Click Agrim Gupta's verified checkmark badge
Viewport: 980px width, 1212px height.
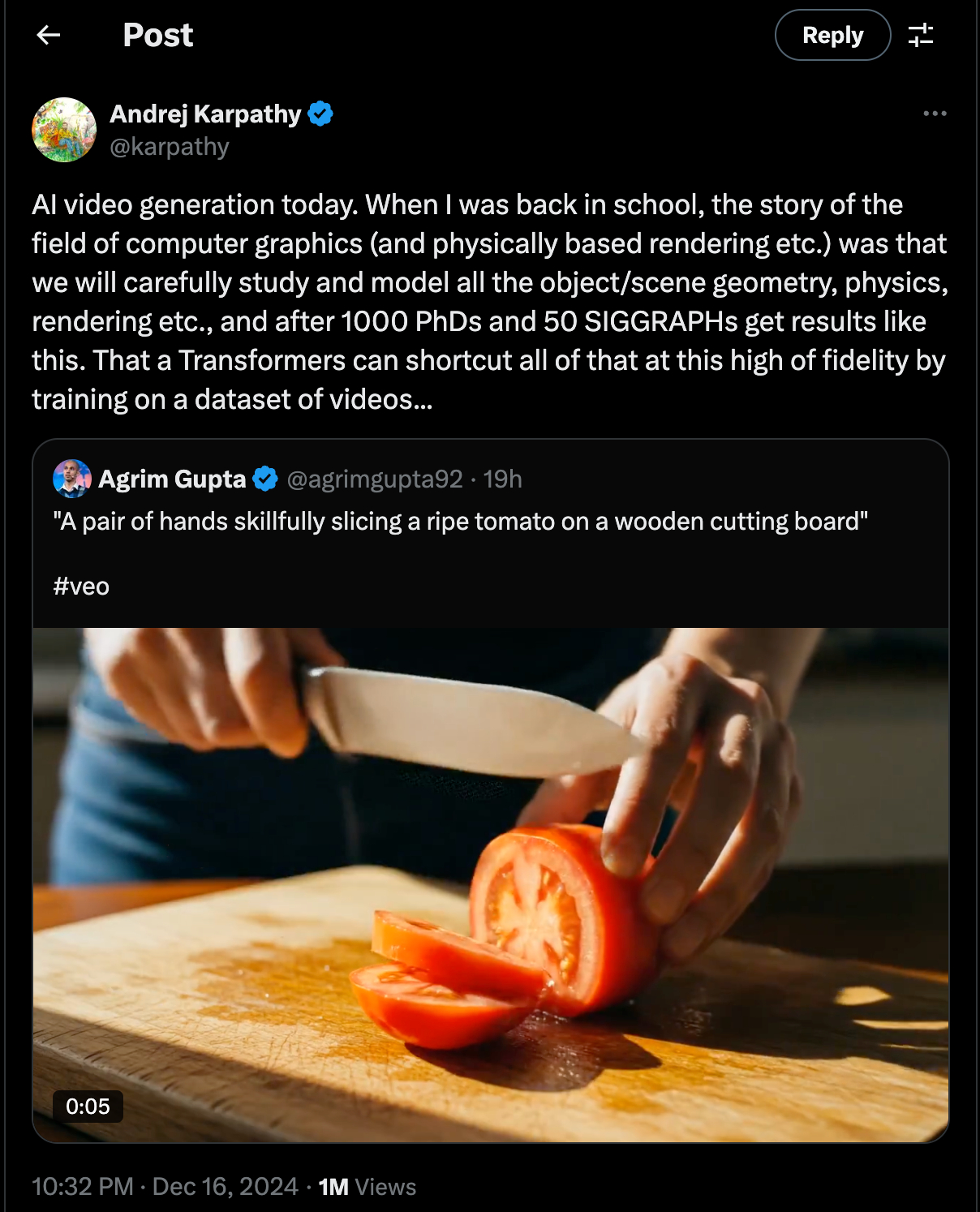click(265, 479)
